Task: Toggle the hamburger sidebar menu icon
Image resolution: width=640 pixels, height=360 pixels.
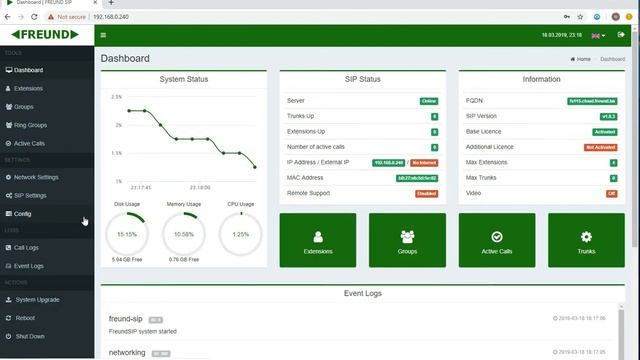Action: (x=103, y=35)
